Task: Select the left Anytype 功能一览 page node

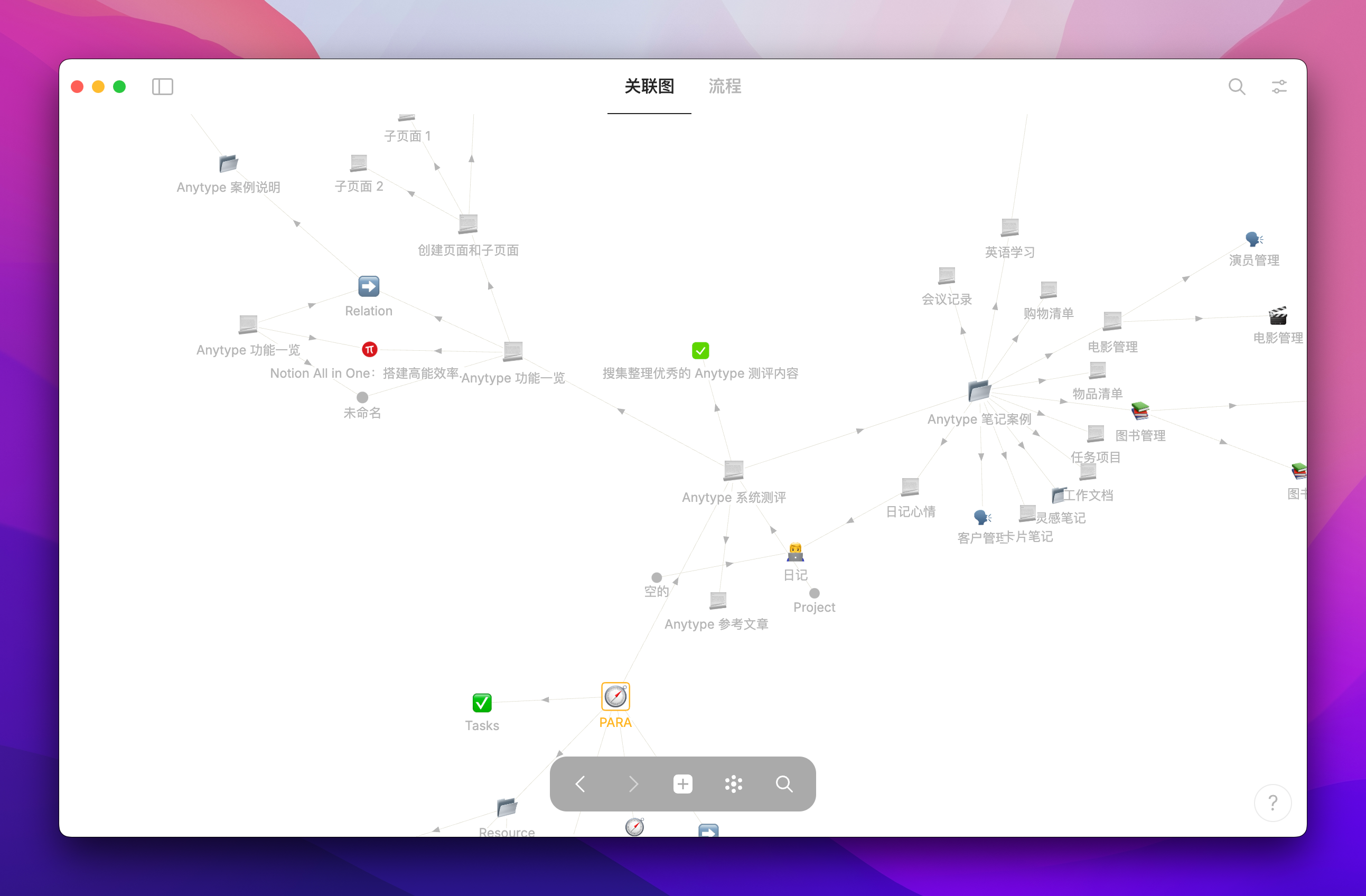Action: tap(248, 324)
